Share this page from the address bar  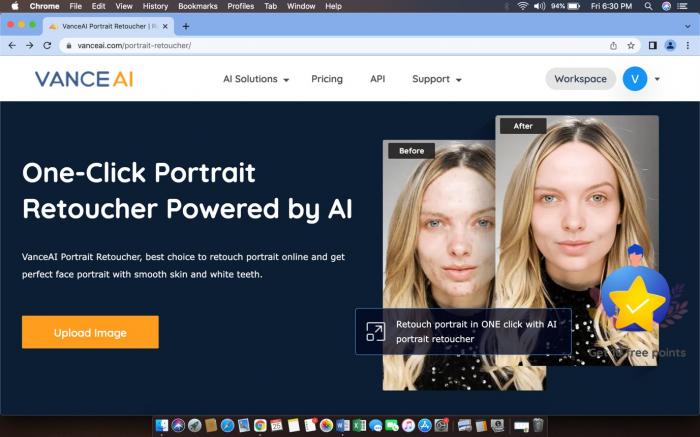coord(613,46)
